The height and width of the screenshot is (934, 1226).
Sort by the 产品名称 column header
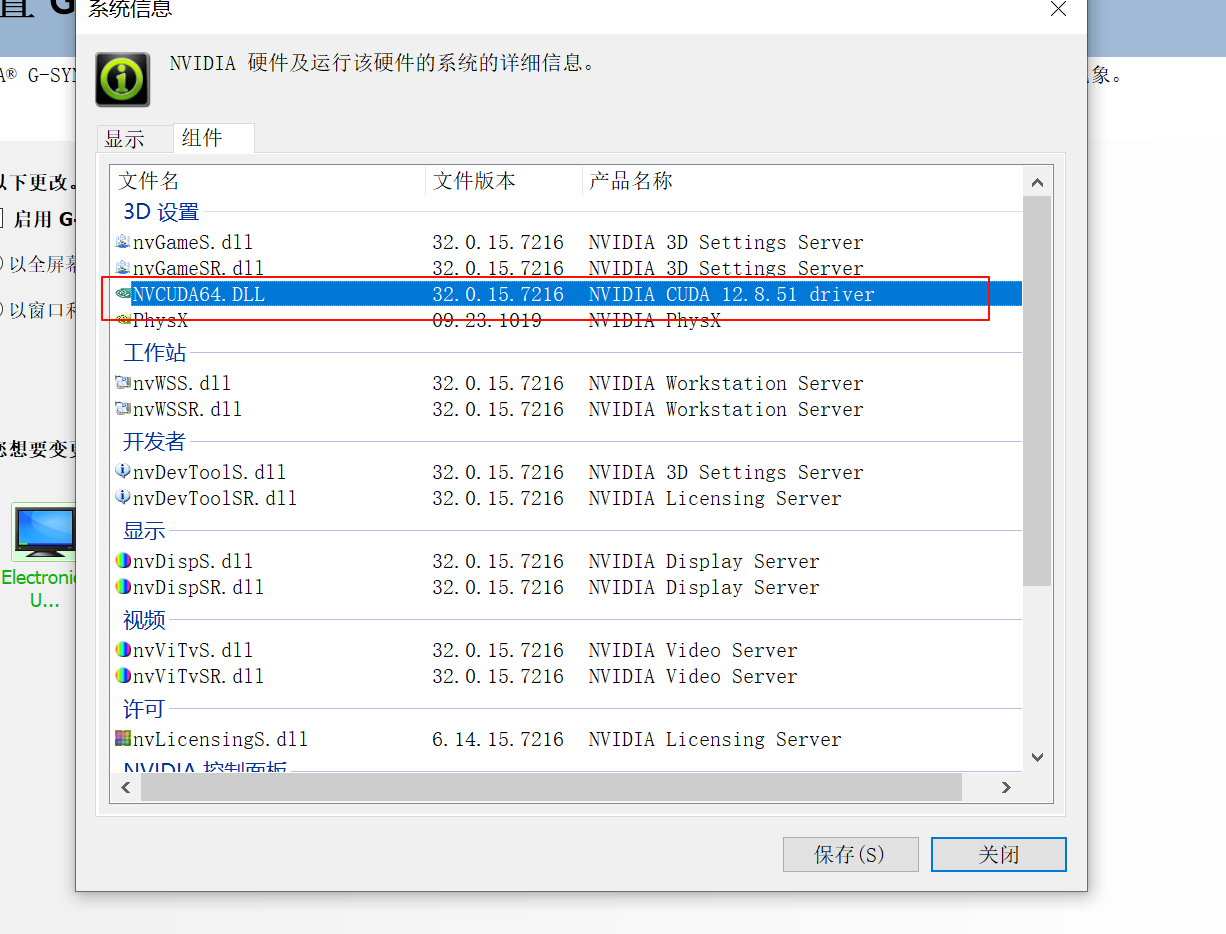[803, 181]
